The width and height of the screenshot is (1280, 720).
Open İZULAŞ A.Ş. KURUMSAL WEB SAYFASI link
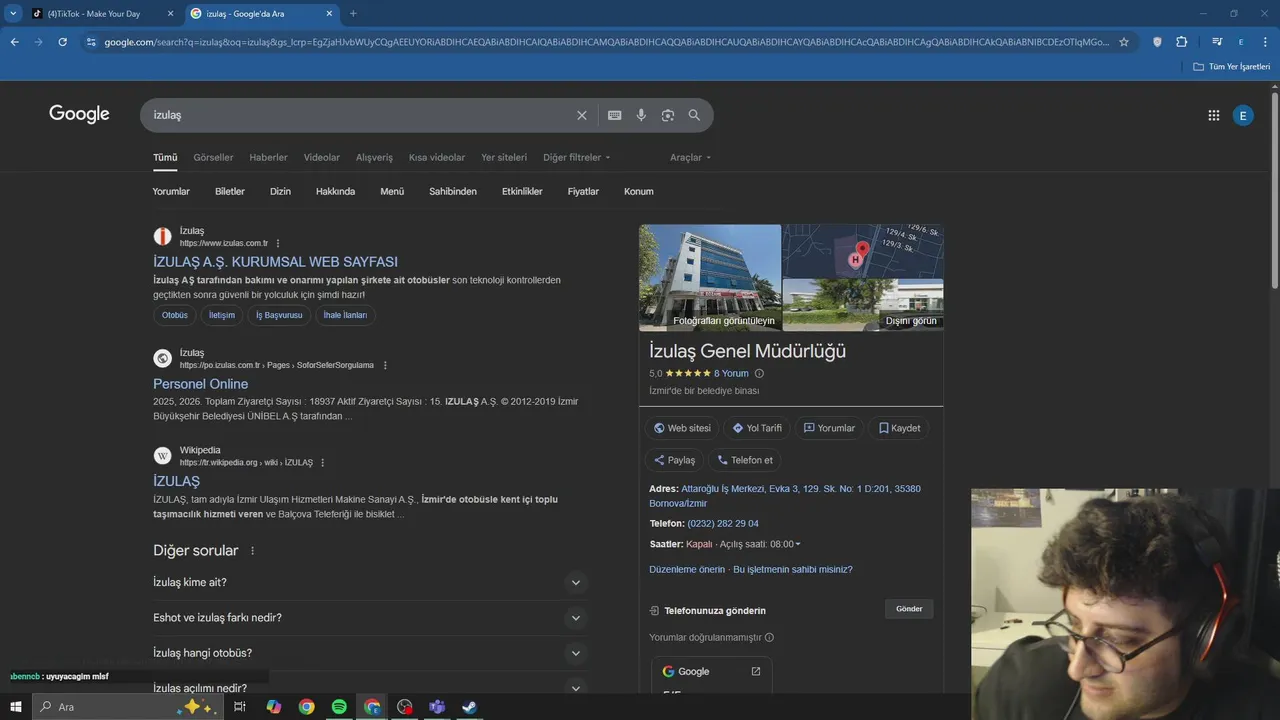[275, 262]
